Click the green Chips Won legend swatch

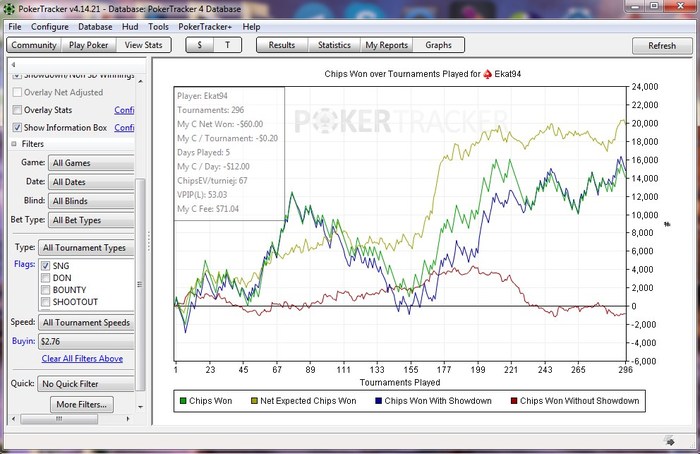[183, 401]
